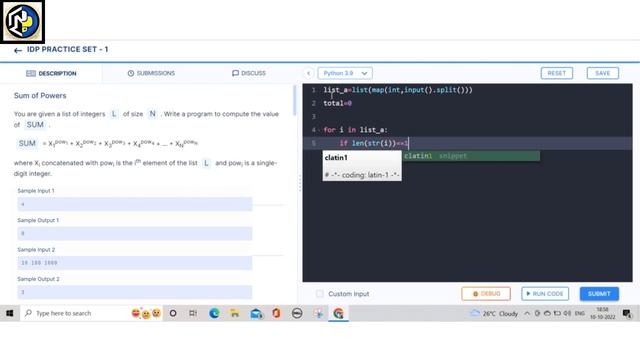Open Task View on the taskbar
The image size is (640, 360).
click(x=193, y=313)
